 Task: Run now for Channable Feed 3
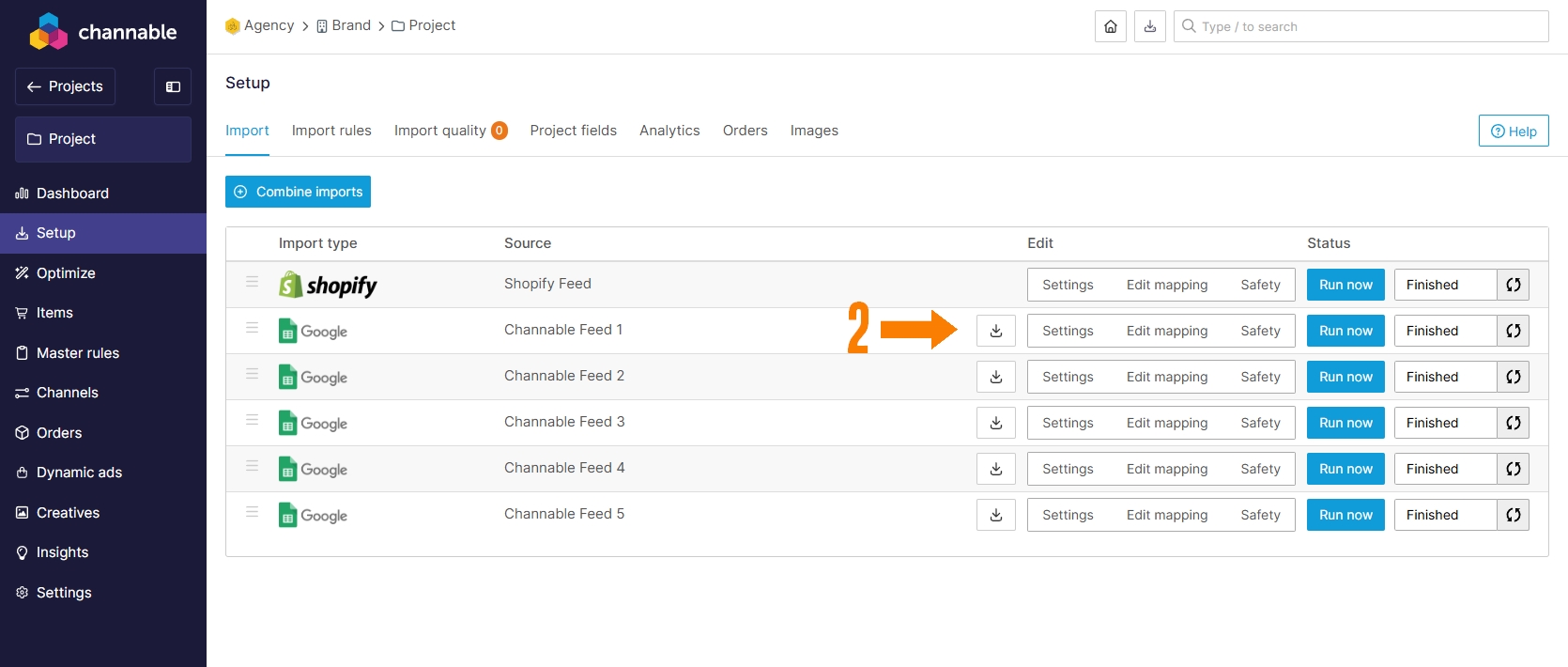pyautogui.click(x=1345, y=423)
